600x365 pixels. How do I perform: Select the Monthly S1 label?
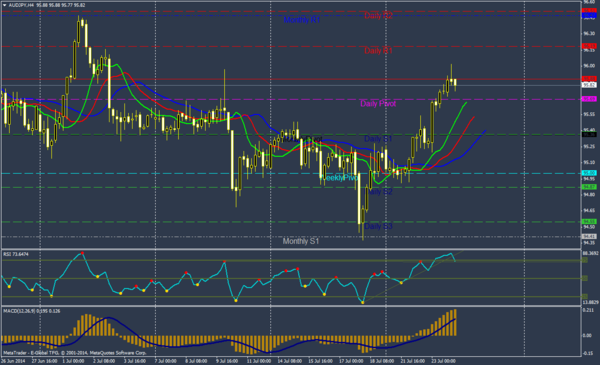point(301,241)
